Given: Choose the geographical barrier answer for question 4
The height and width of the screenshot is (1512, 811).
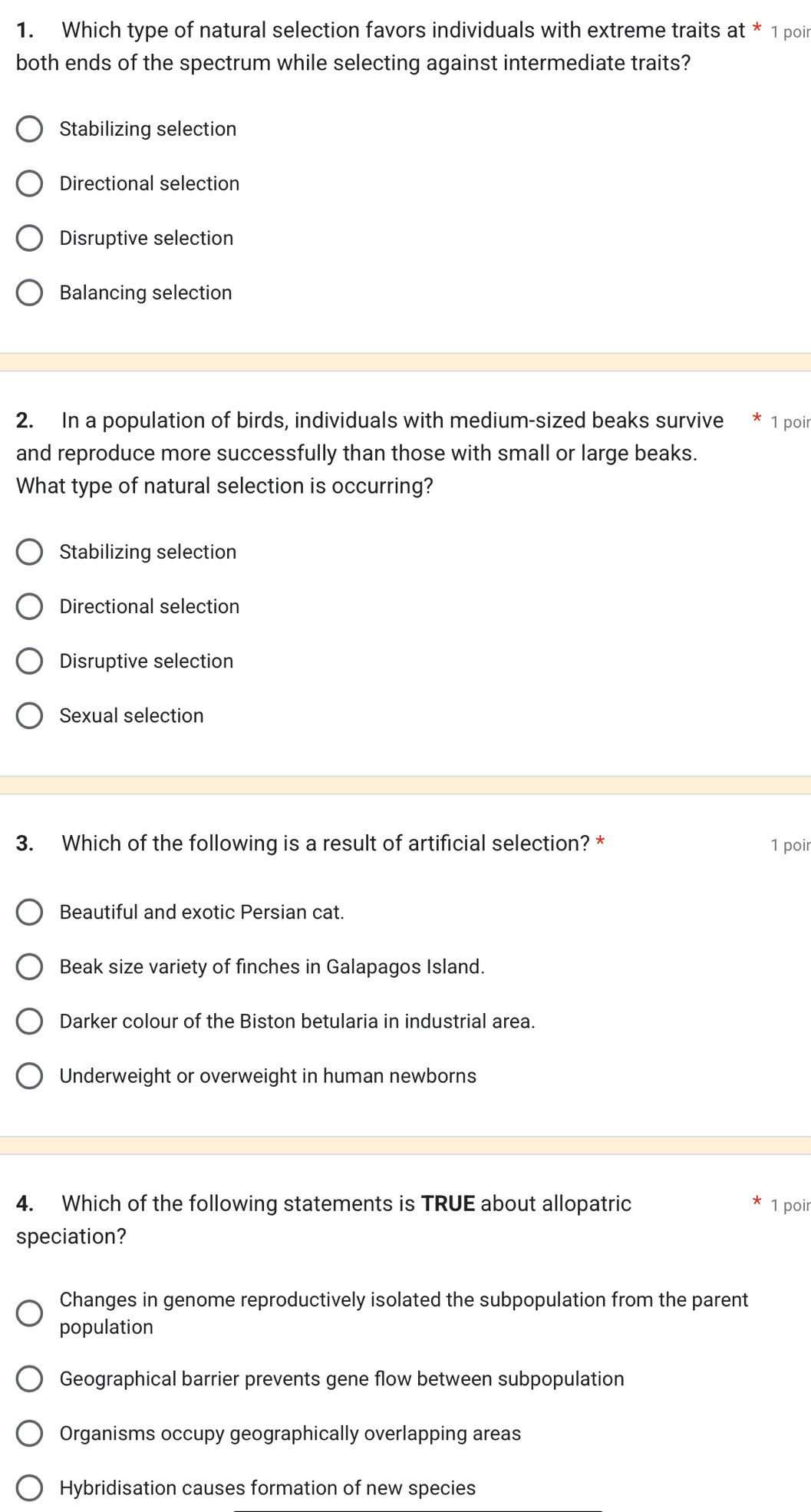Looking at the screenshot, I should point(29,1379).
